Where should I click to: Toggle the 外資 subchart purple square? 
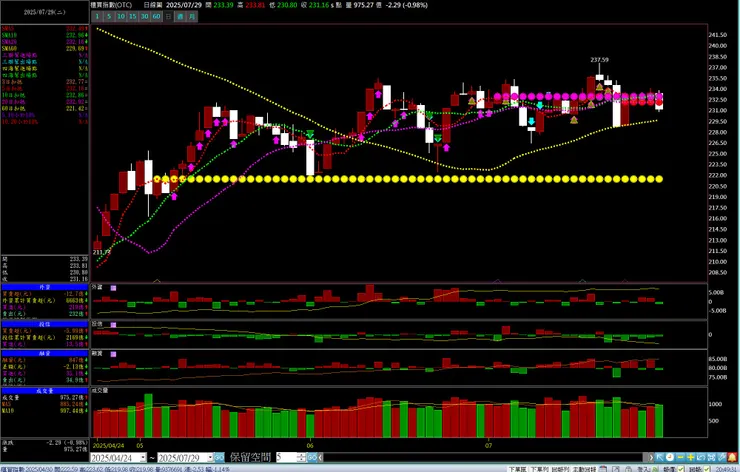113,287
